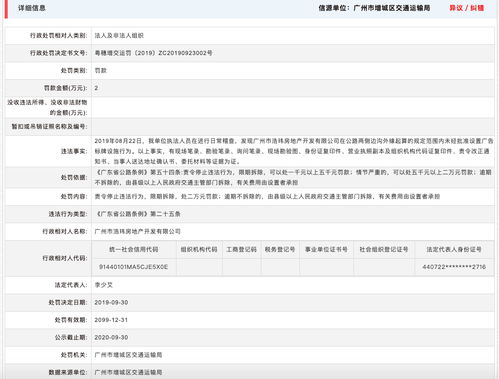
Task: Select the 详细信息 section heading
Action: click(32, 8)
